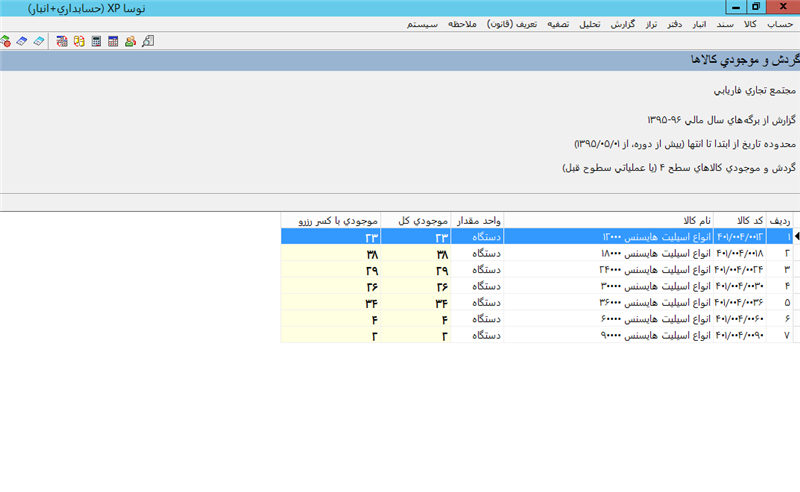Screen dimensions: 800x492
Task: Click the calendar grid toolbar icon
Action: [112, 42]
